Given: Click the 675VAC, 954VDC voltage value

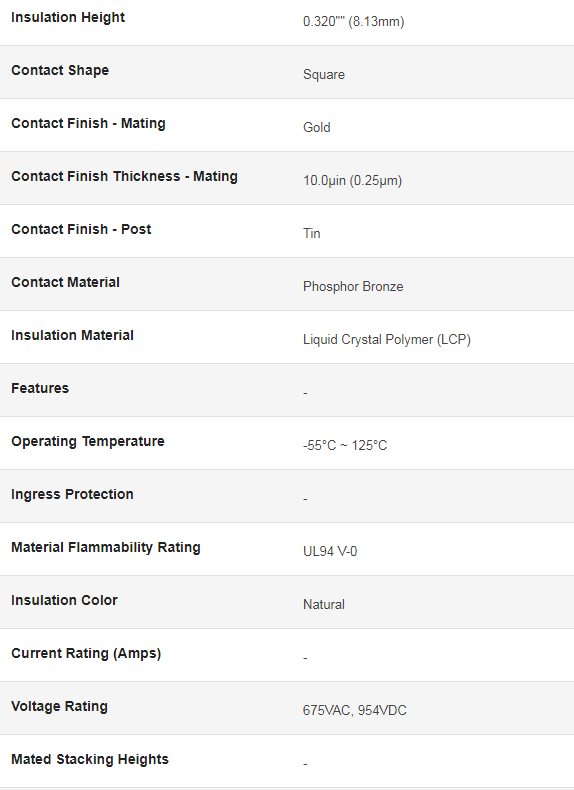Looking at the screenshot, I should (355, 710).
